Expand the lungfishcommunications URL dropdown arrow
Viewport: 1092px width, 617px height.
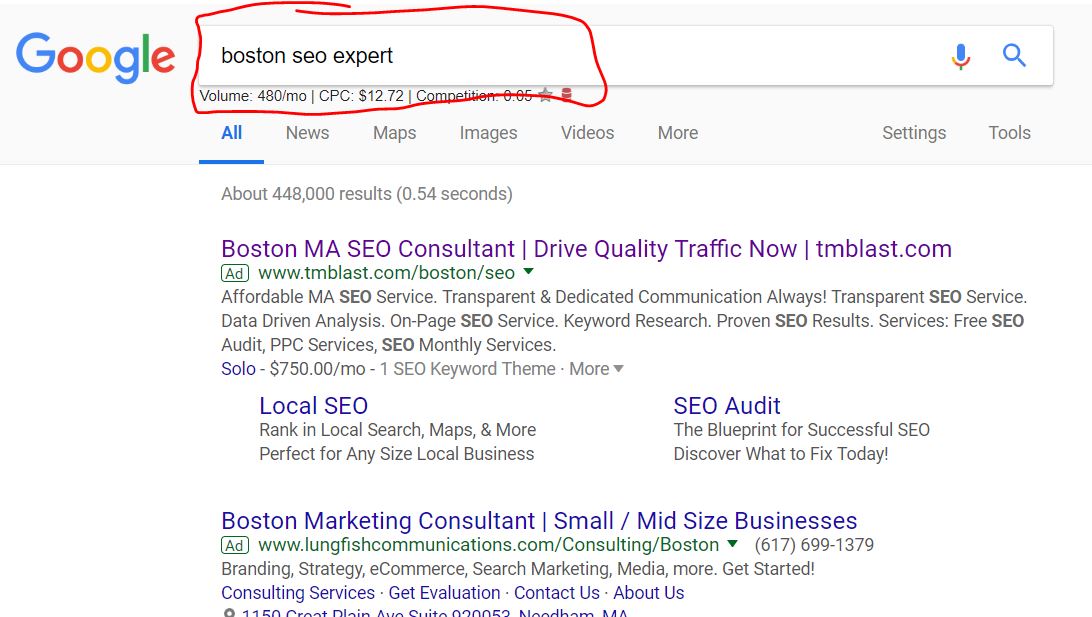point(733,543)
